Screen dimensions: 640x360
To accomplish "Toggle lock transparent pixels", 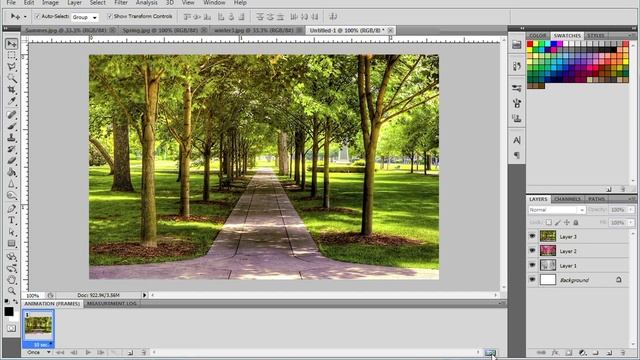I will click(549, 222).
